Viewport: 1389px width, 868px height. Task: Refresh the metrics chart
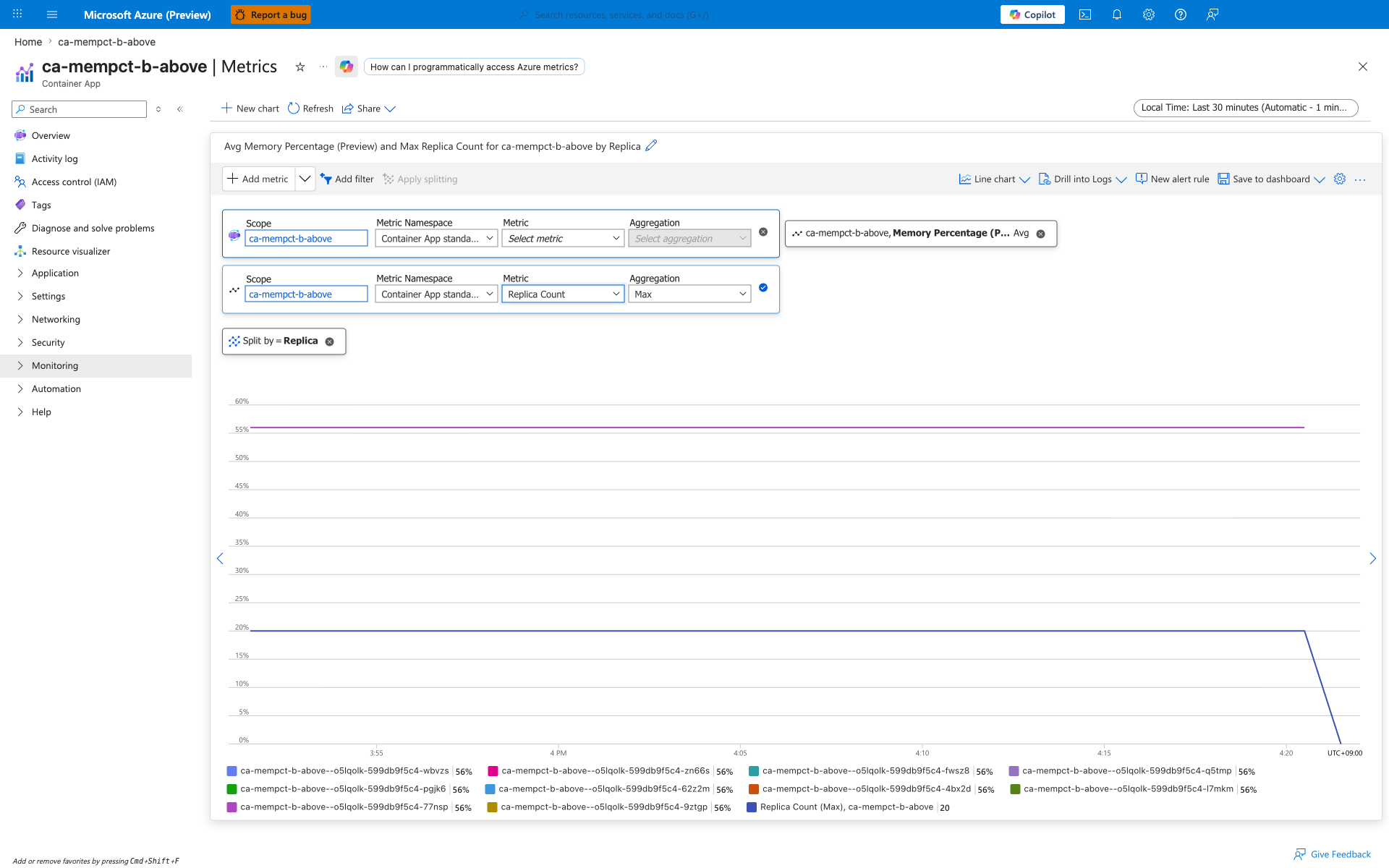click(x=310, y=109)
